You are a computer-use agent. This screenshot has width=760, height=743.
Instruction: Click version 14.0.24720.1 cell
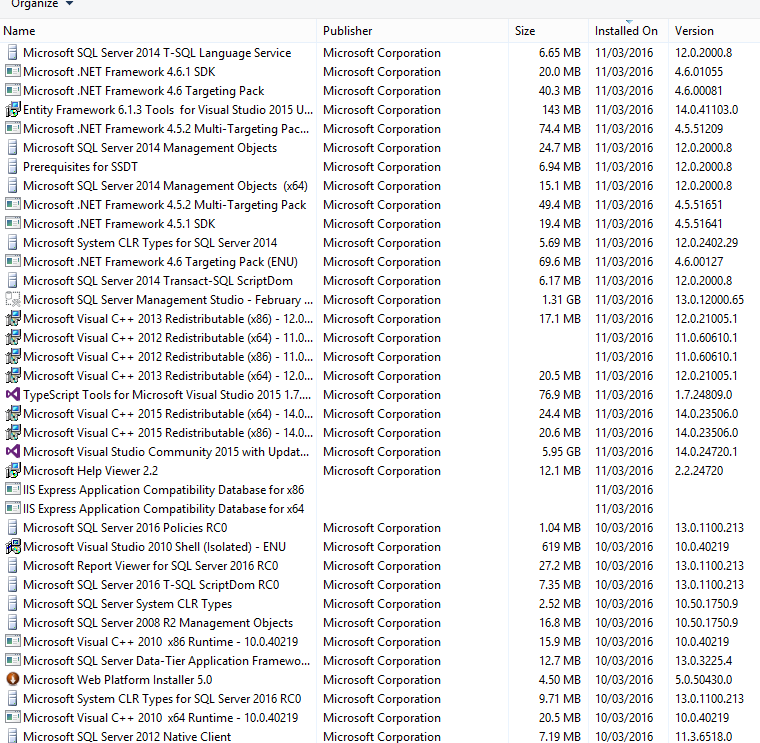[x=706, y=452]
